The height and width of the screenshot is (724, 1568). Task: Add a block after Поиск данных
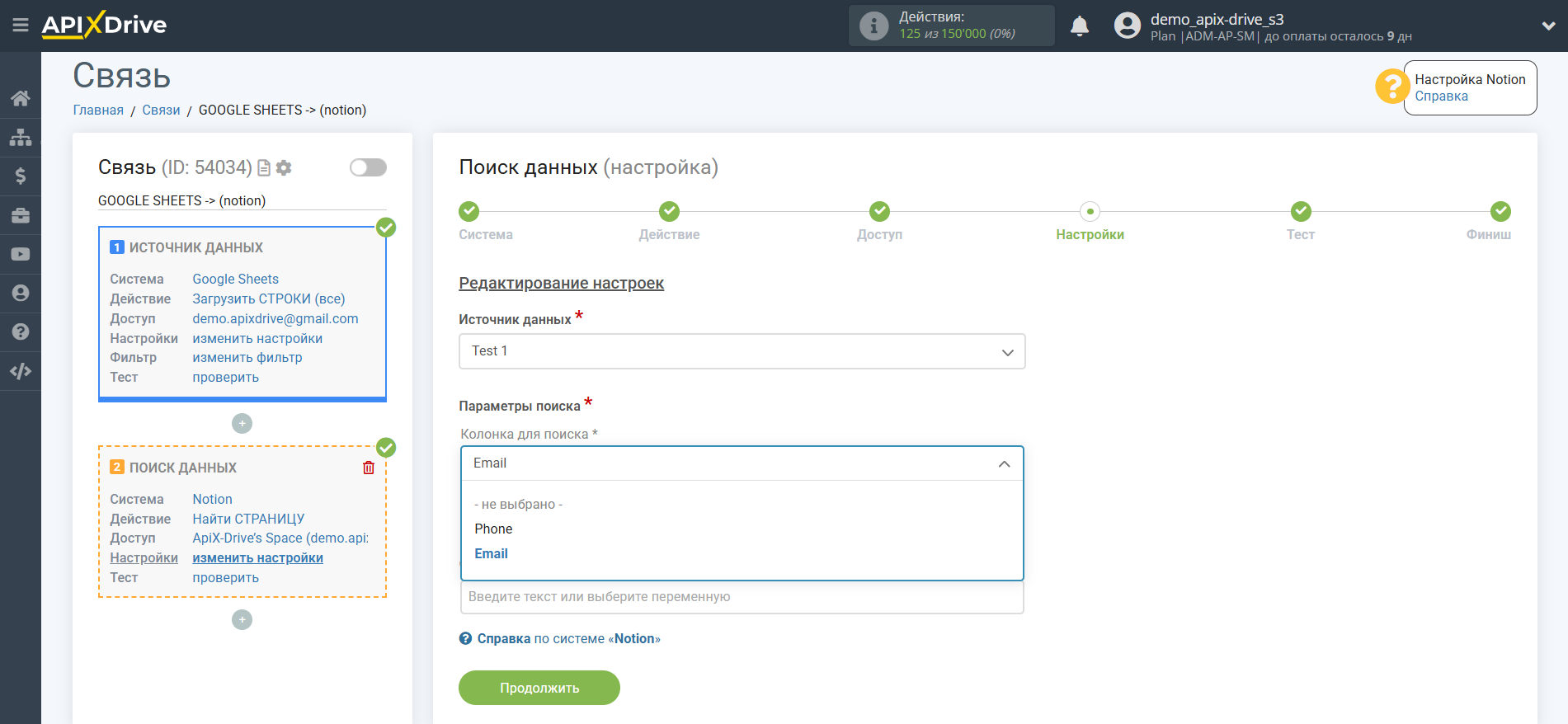pyautogui.click(x=242, y=619)
